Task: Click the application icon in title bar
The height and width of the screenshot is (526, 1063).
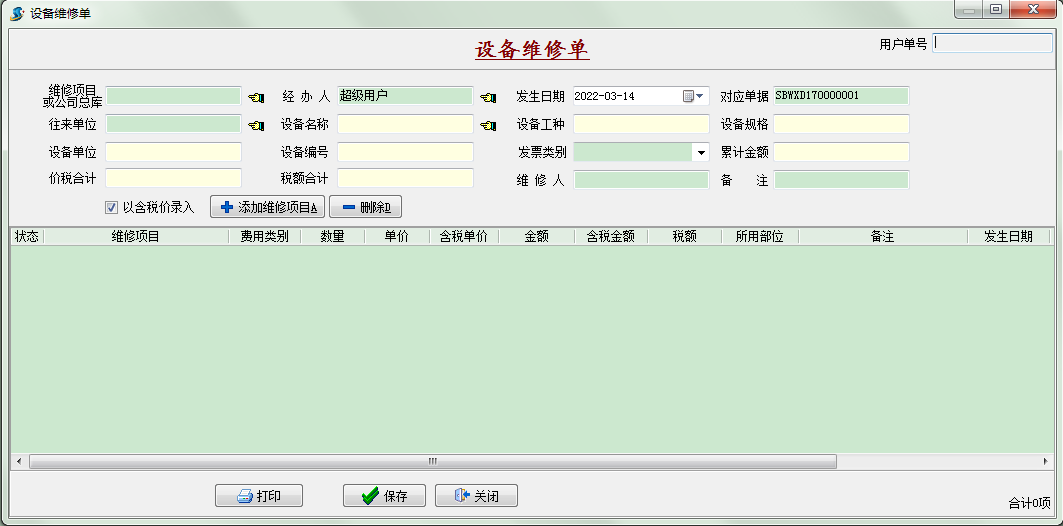Action: point(17,12)
